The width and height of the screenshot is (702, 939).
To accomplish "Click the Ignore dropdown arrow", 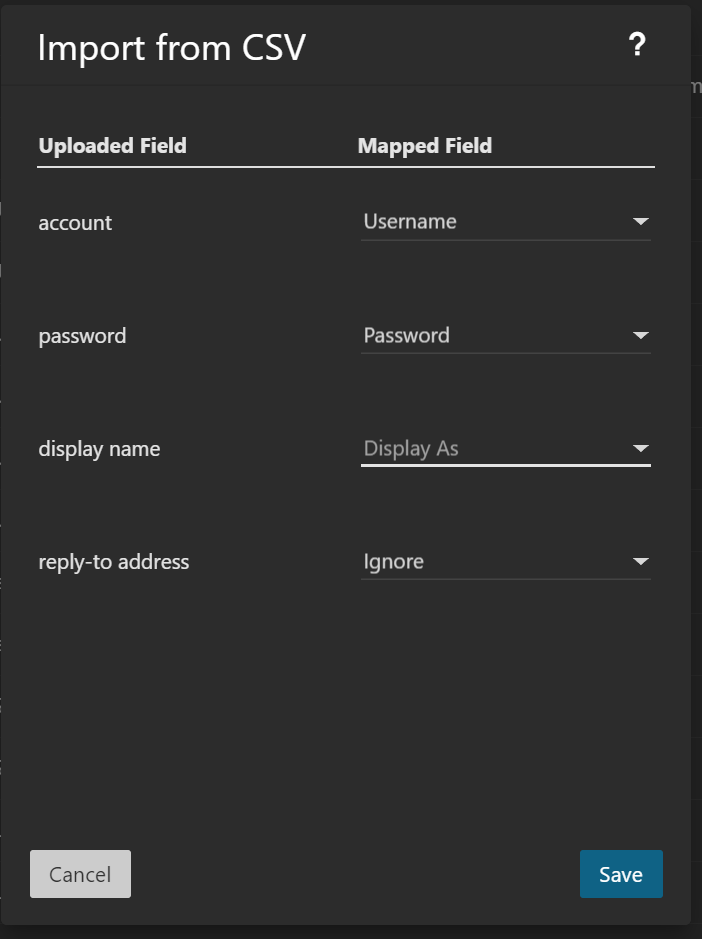I will [641, 562].
